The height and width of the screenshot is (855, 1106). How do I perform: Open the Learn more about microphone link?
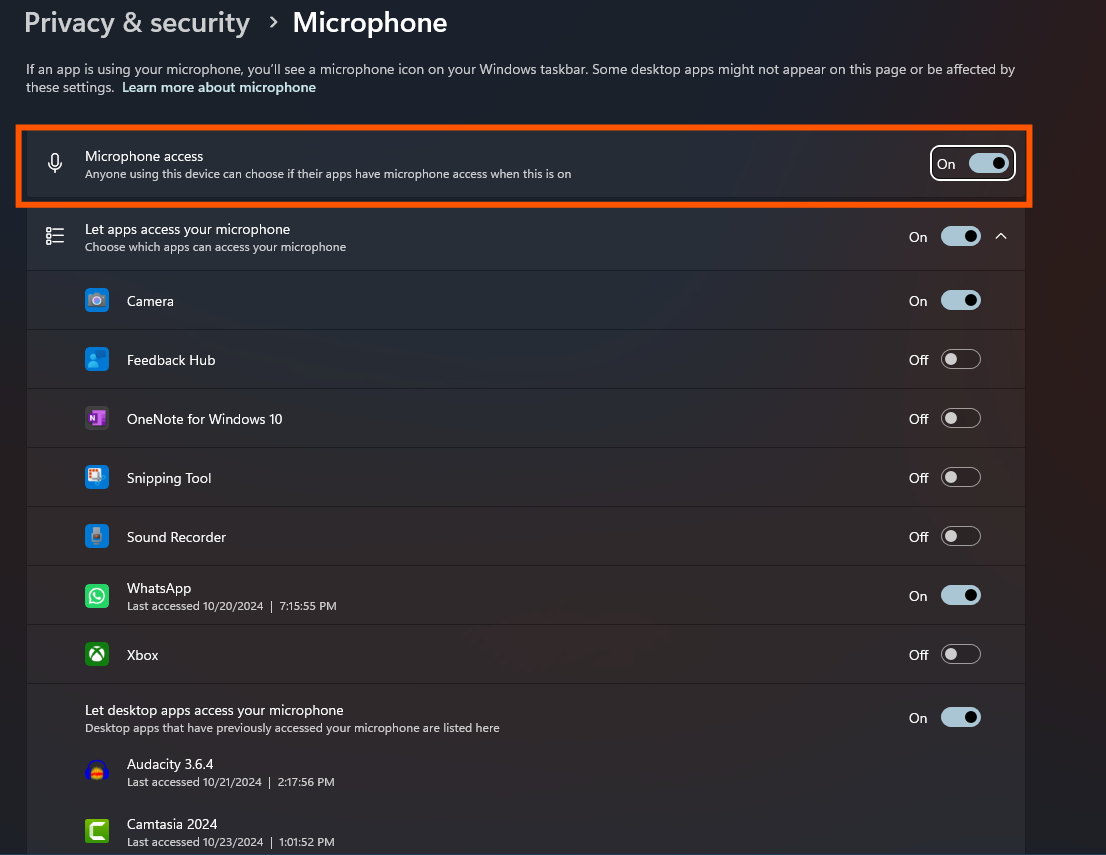coord(219,88)
